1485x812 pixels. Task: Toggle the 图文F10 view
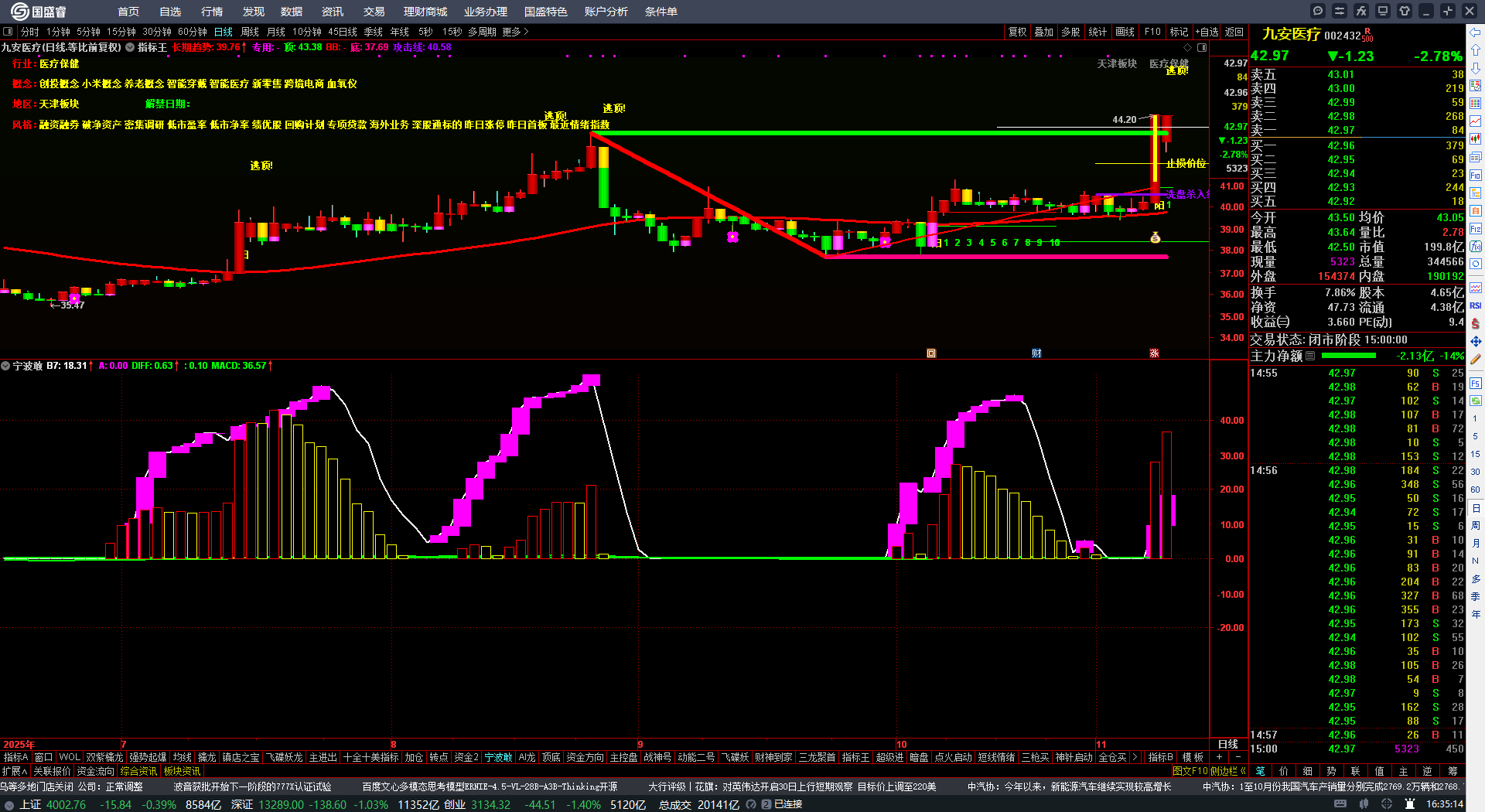click(1190, 771)
